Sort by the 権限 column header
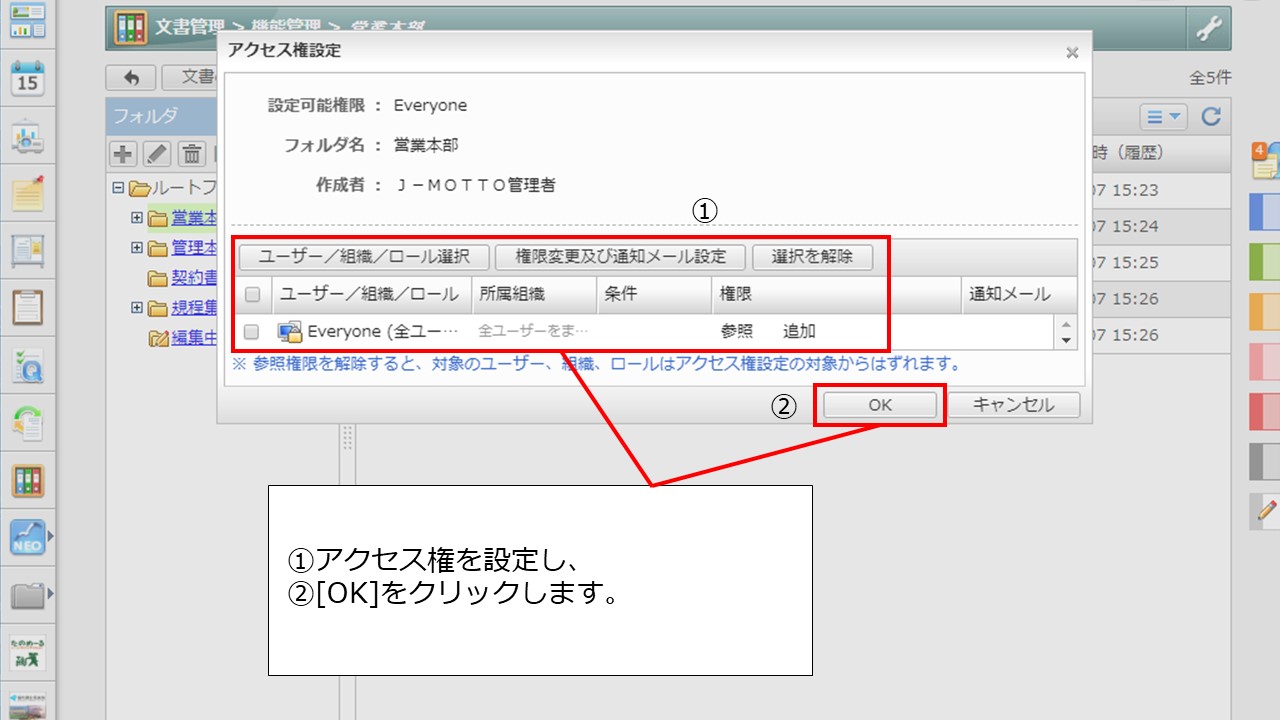 837,294
